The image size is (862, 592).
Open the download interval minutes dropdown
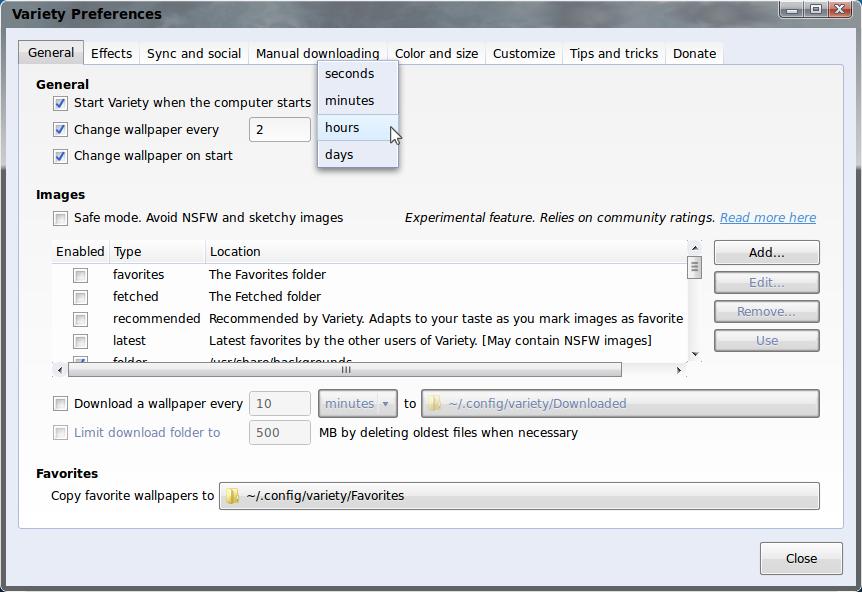tap(357, 404)
